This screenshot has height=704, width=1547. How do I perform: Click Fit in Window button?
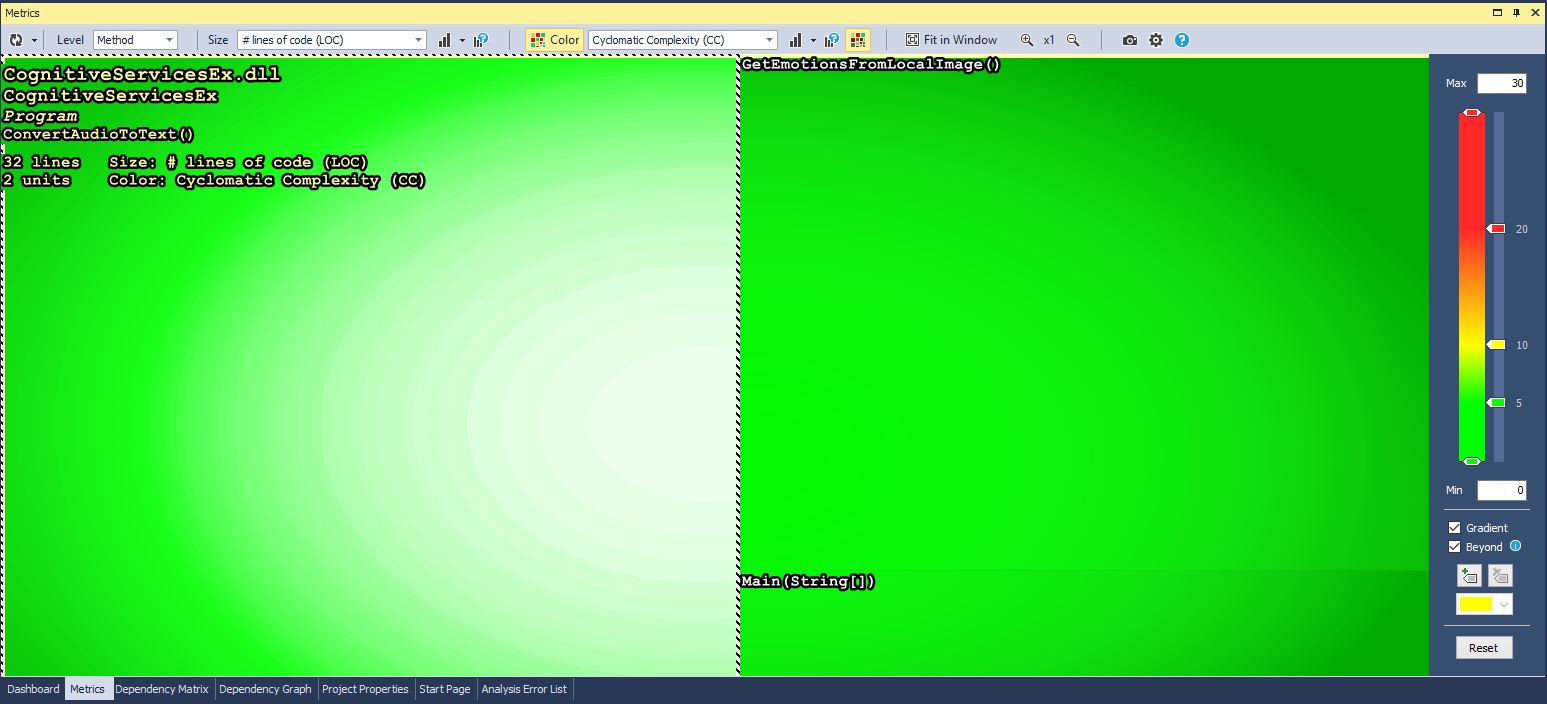(951, 40)
